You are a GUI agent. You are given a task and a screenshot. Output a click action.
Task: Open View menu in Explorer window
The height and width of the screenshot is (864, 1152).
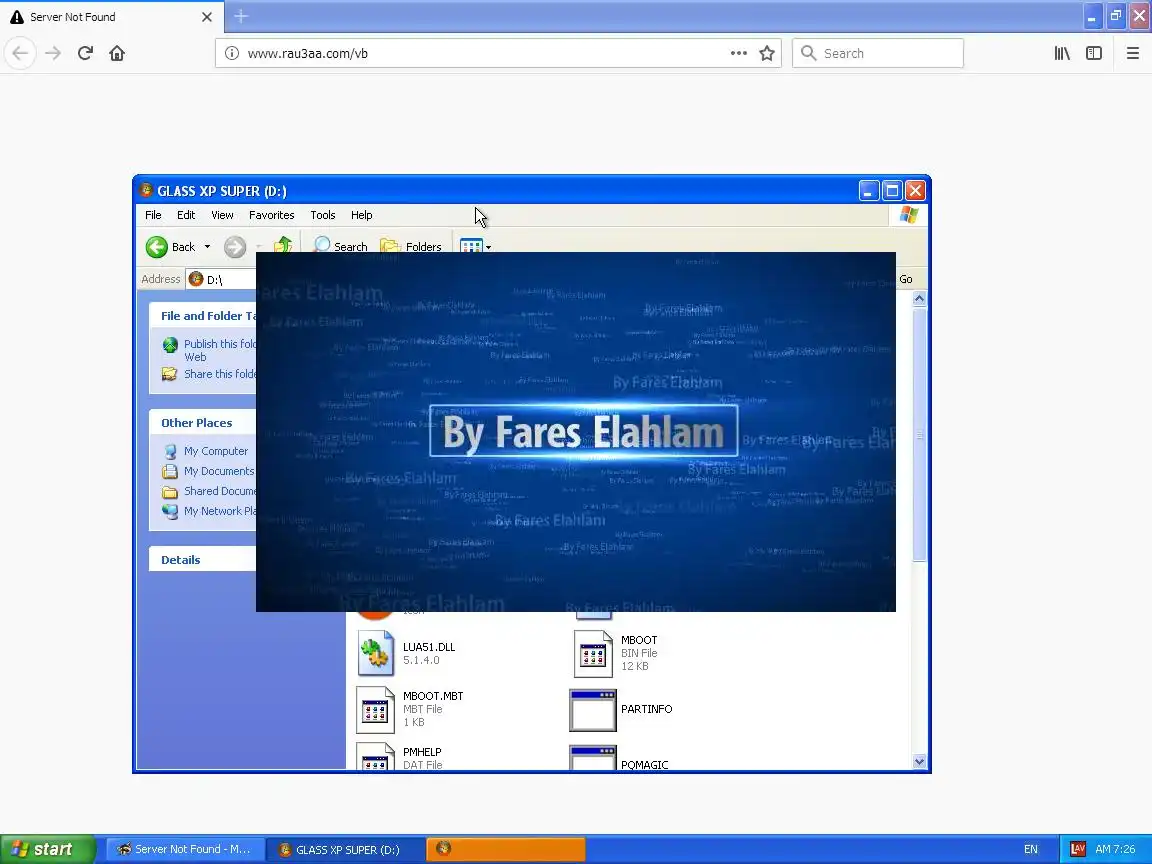[222, 215]
